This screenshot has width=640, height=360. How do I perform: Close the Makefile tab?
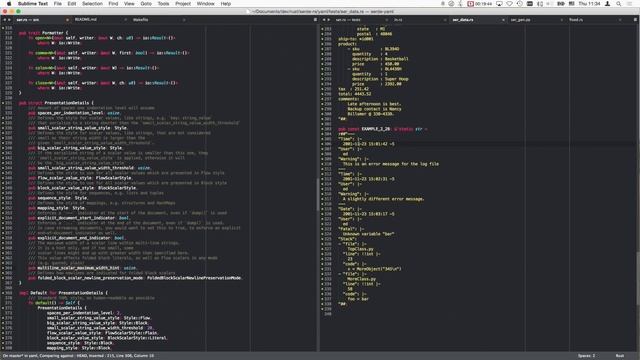point(184,20)
